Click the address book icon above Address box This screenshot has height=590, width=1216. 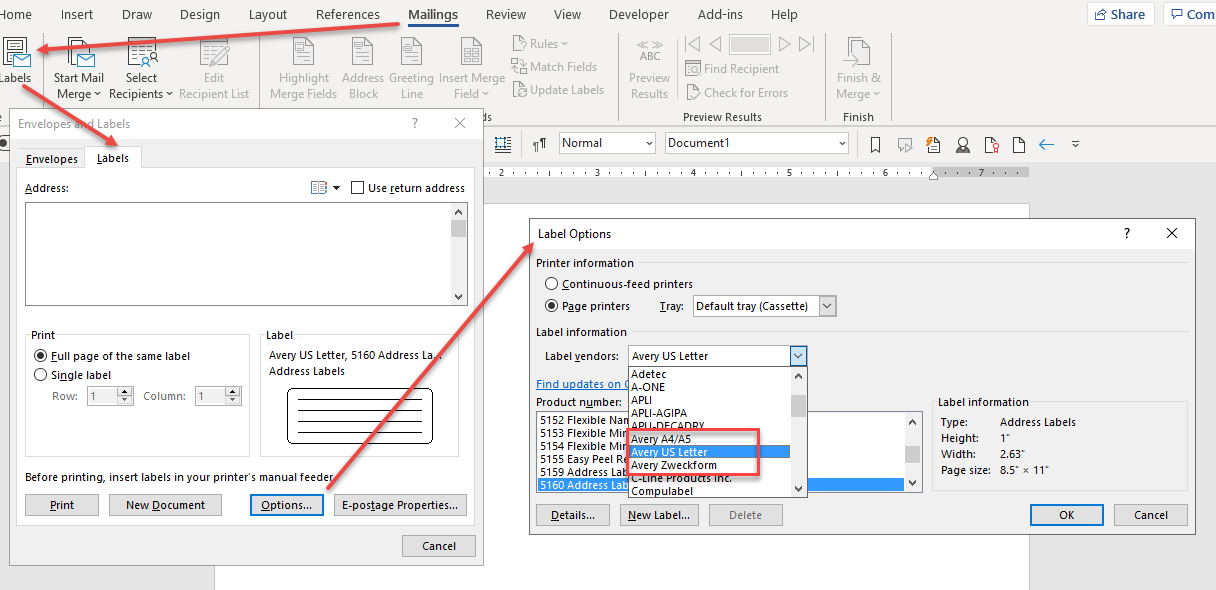[319, 188]
